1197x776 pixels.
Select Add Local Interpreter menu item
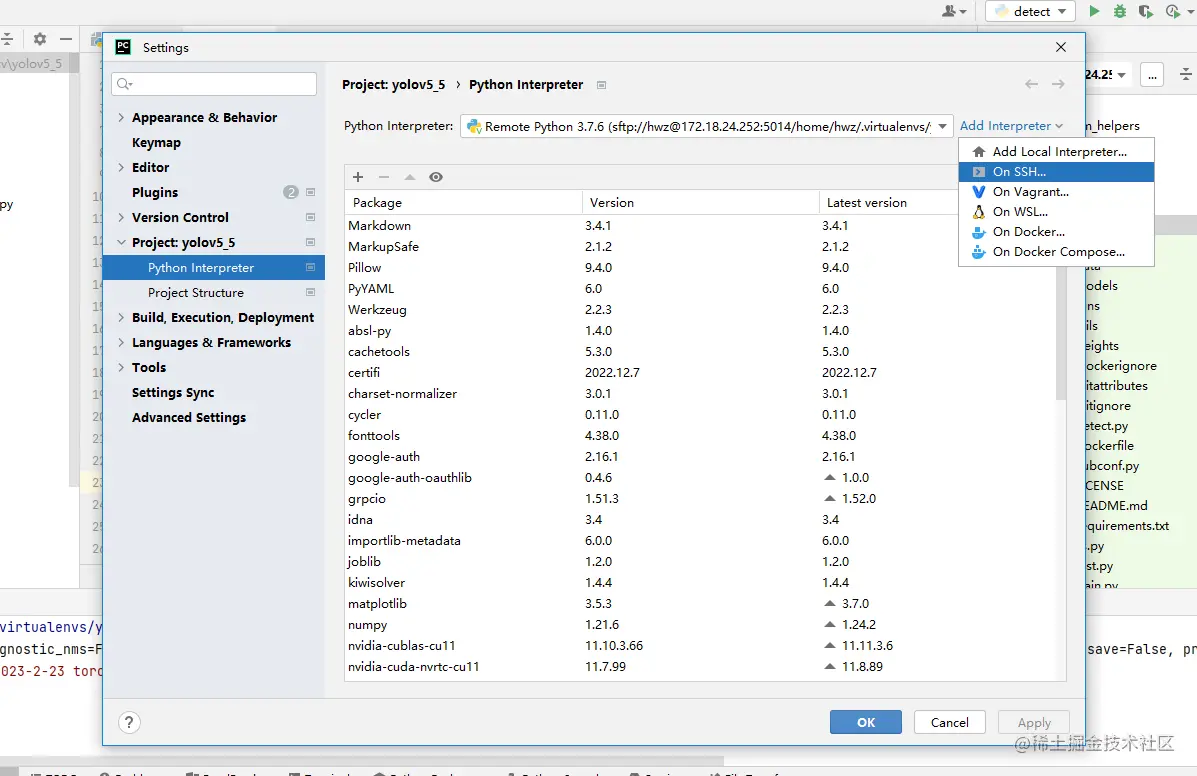pos(1056,151)
